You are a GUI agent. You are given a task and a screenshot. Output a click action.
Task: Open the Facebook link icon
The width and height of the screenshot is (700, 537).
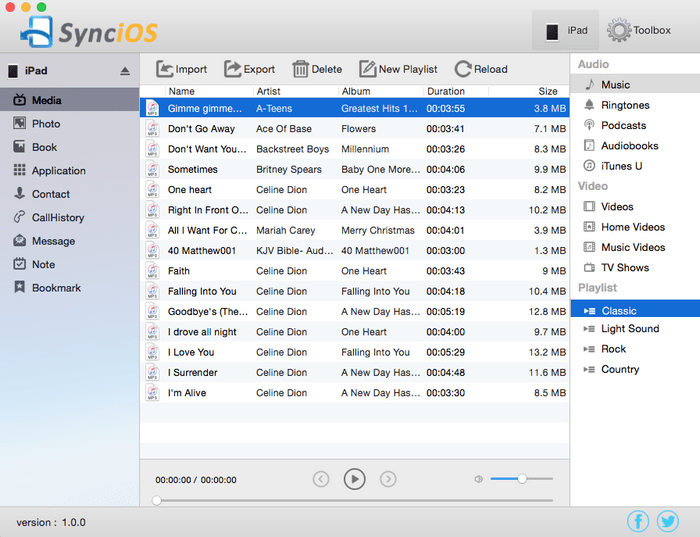click(x=638, y=521)
